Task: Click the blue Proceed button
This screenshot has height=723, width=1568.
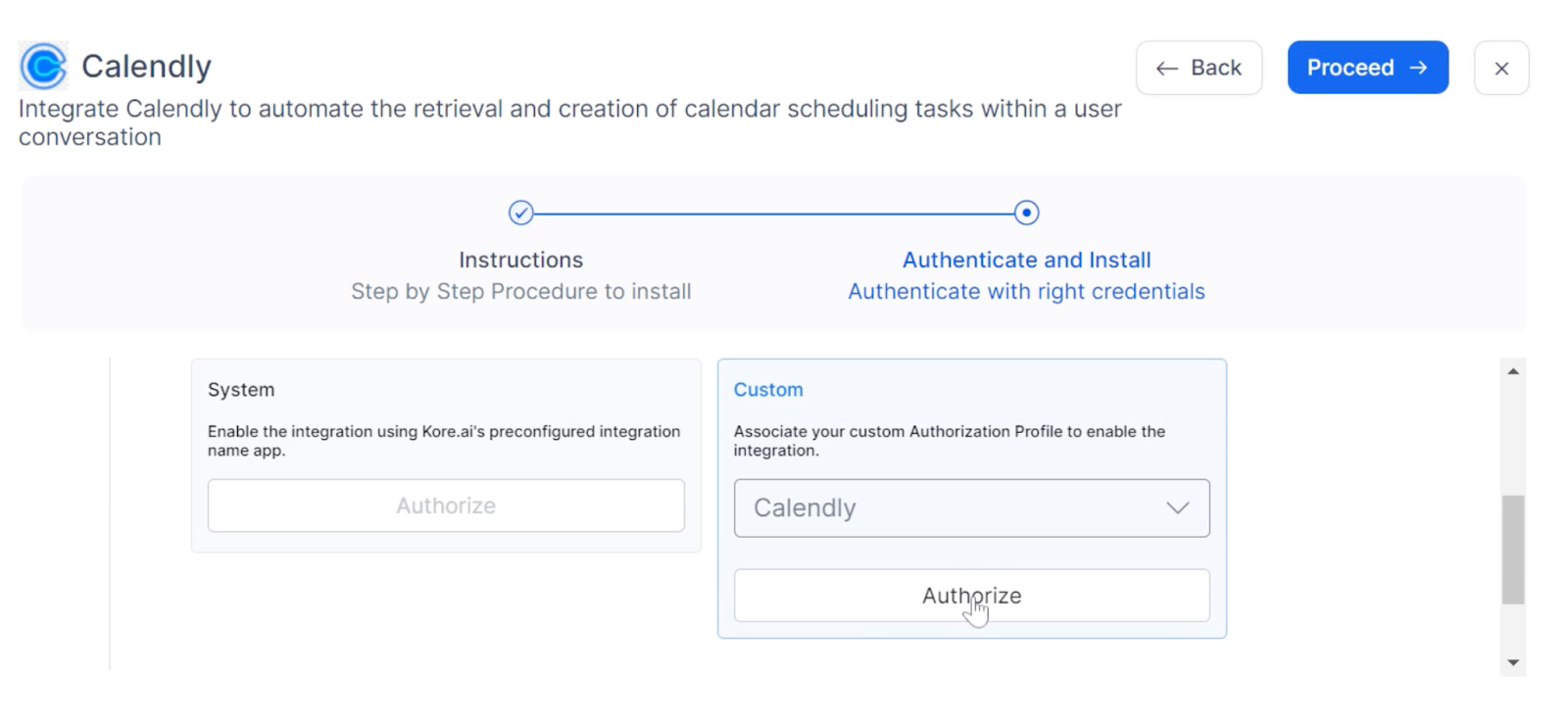Action: point(1367,68)
